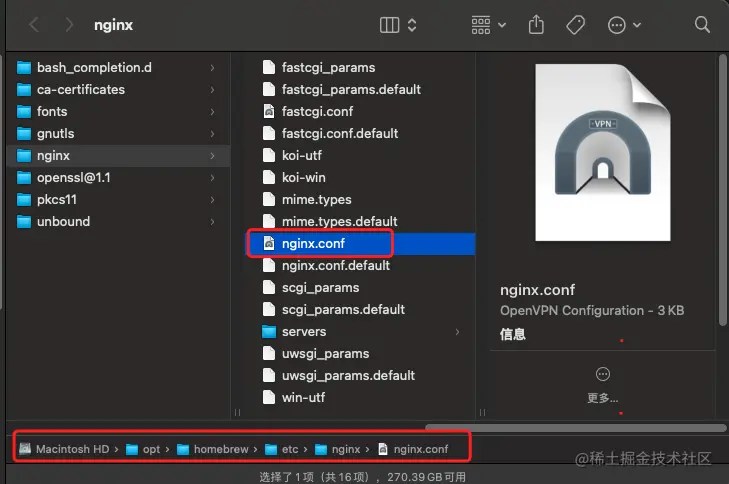Open the view switcher up-down arrows
Image resolution: width=729 pixels, height=484 pixels.
tap(412, 25)
